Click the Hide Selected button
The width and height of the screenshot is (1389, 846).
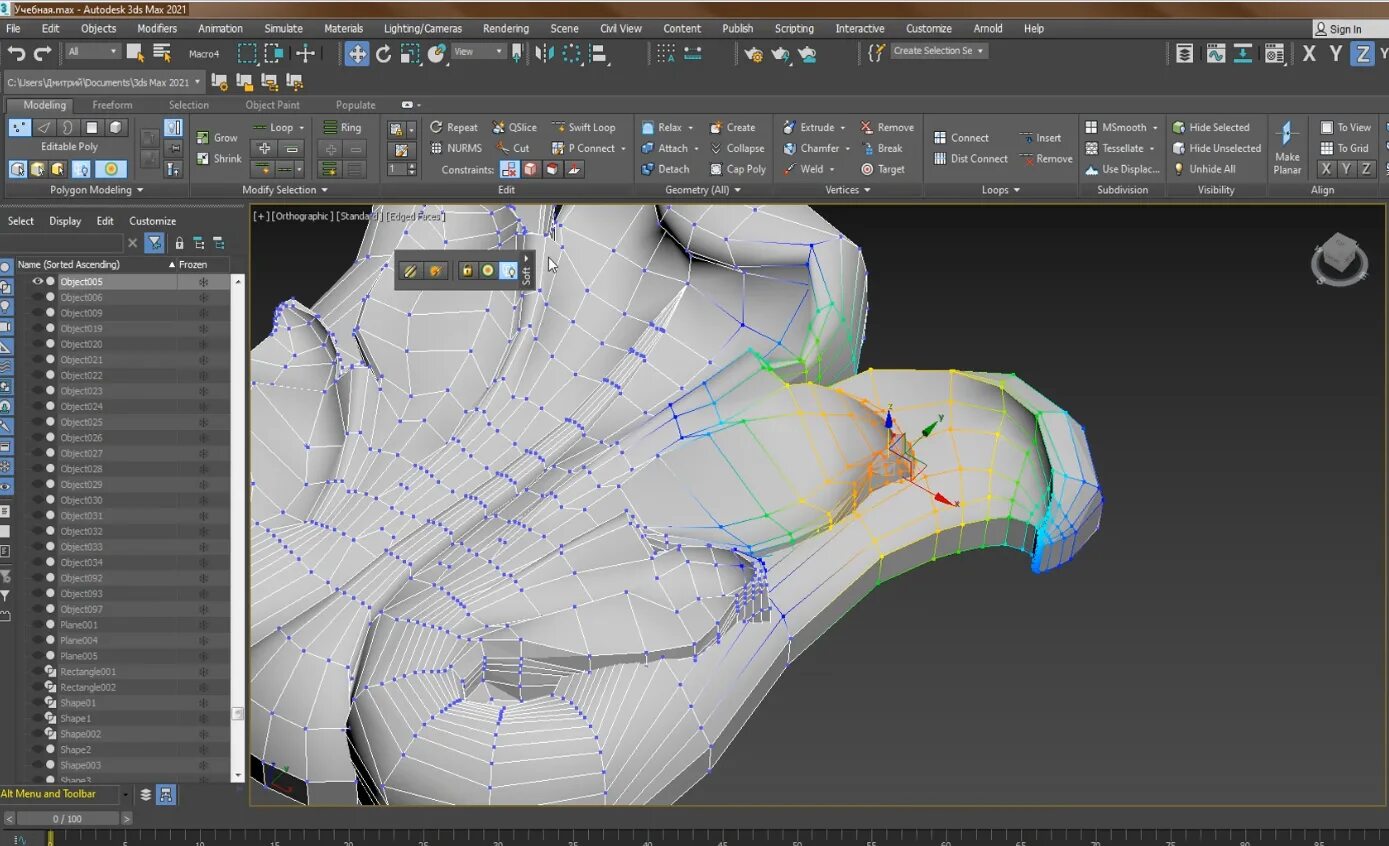1210,127
